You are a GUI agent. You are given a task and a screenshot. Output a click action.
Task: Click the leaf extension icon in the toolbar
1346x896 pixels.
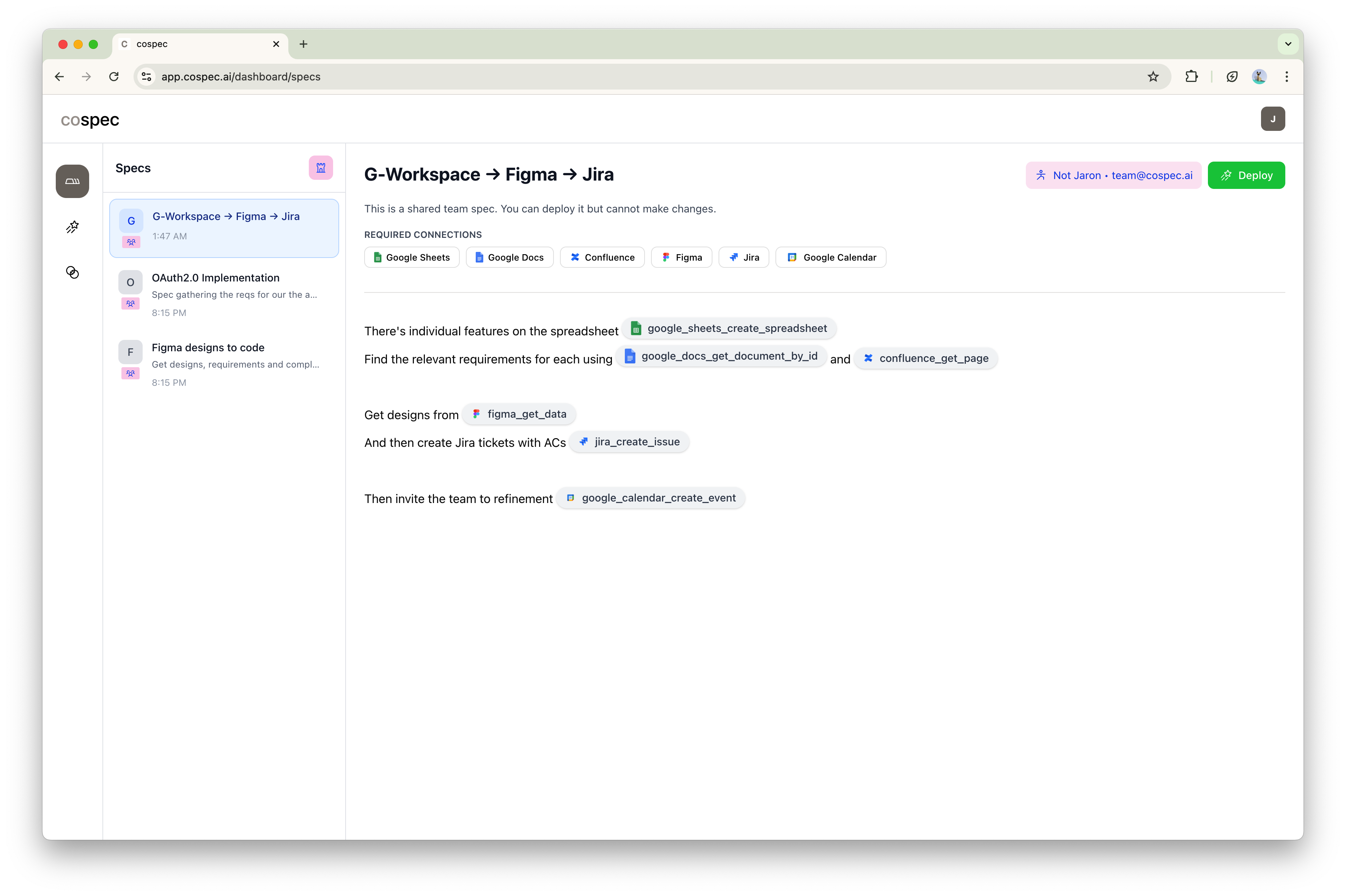point(1232,77)
